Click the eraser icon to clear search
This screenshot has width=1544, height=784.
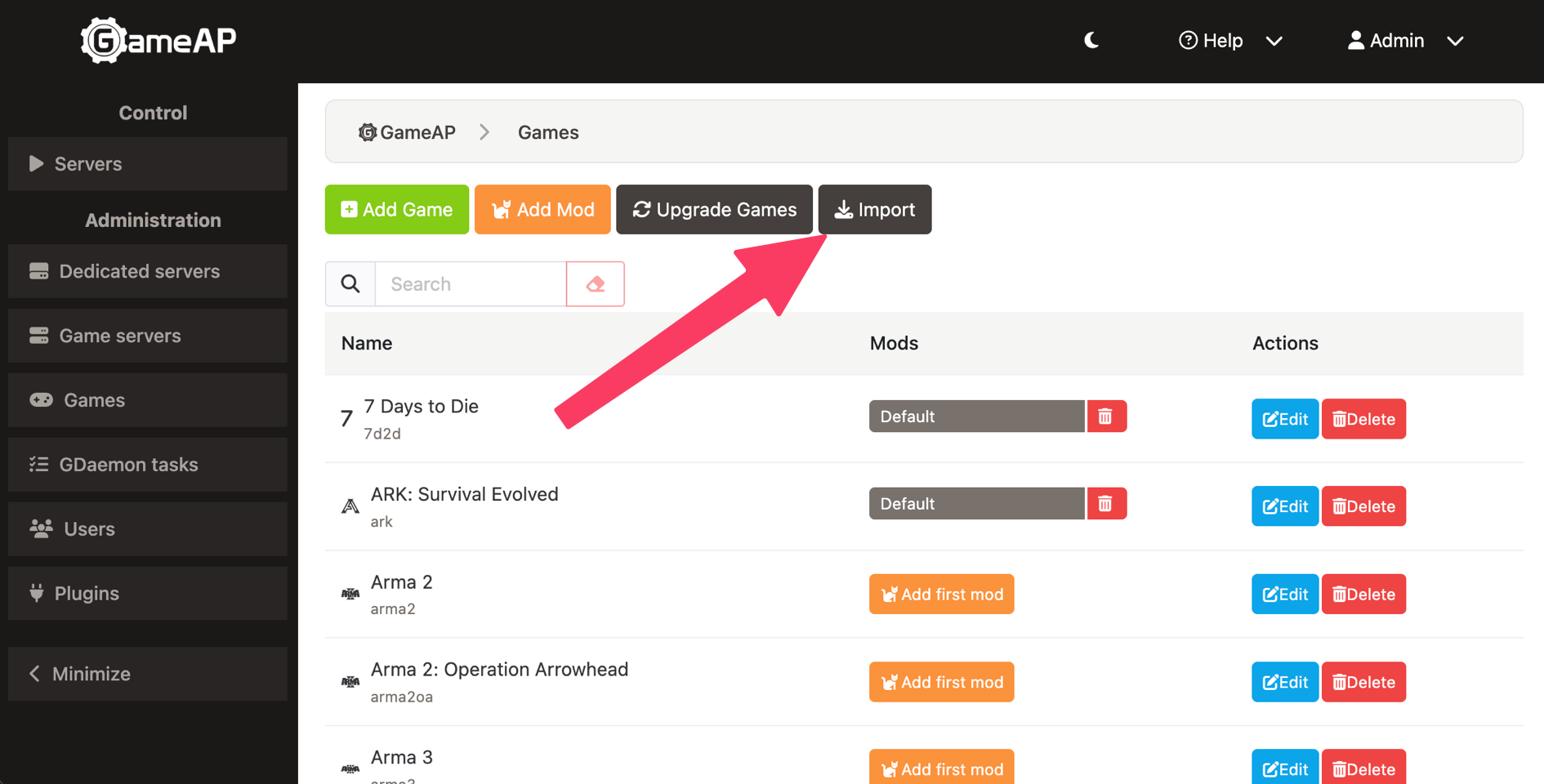click(595, 284)
